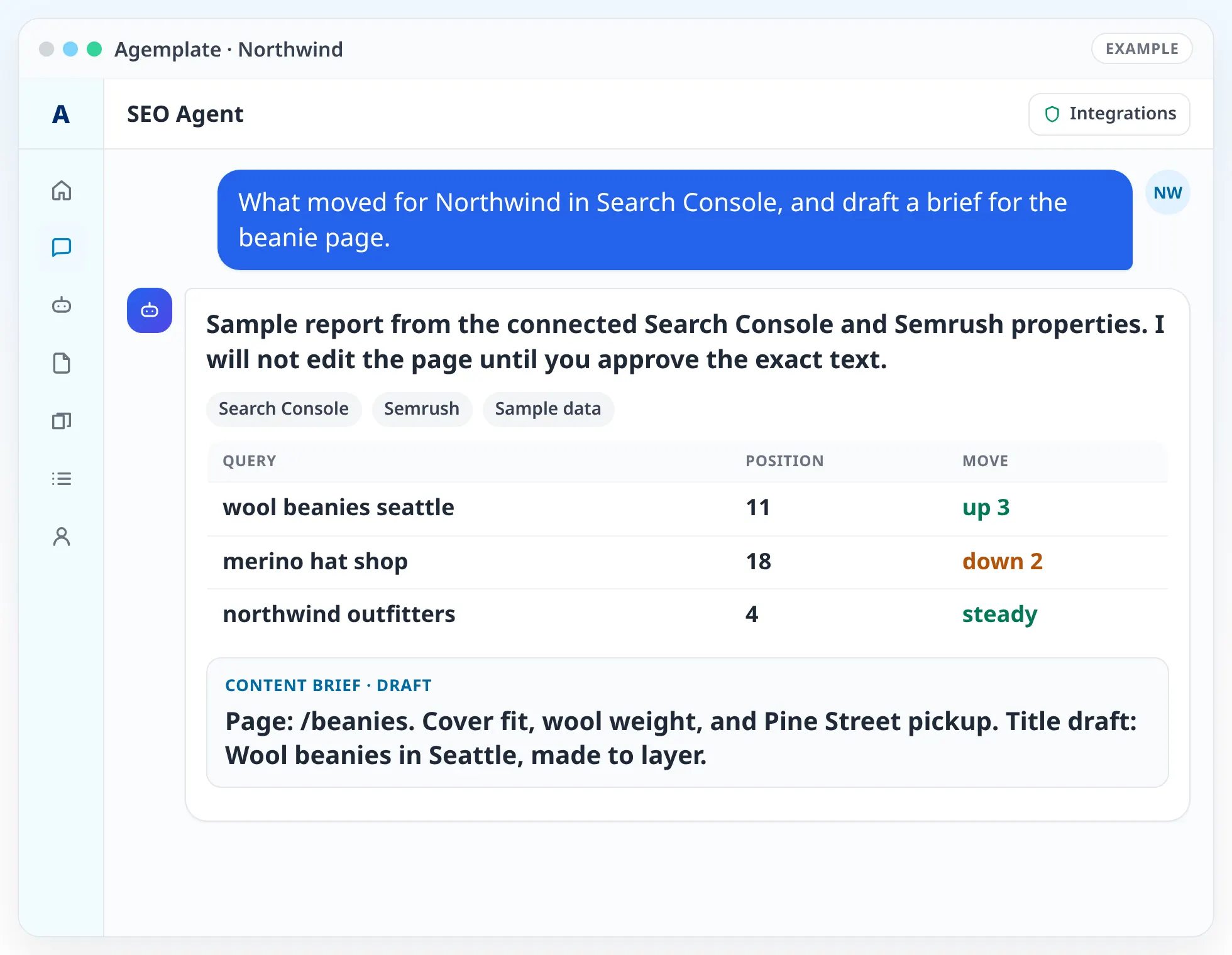Click the EXAMPLE badge
1232x955 pixels.
pyautogui.click(x=1141, y=48)
